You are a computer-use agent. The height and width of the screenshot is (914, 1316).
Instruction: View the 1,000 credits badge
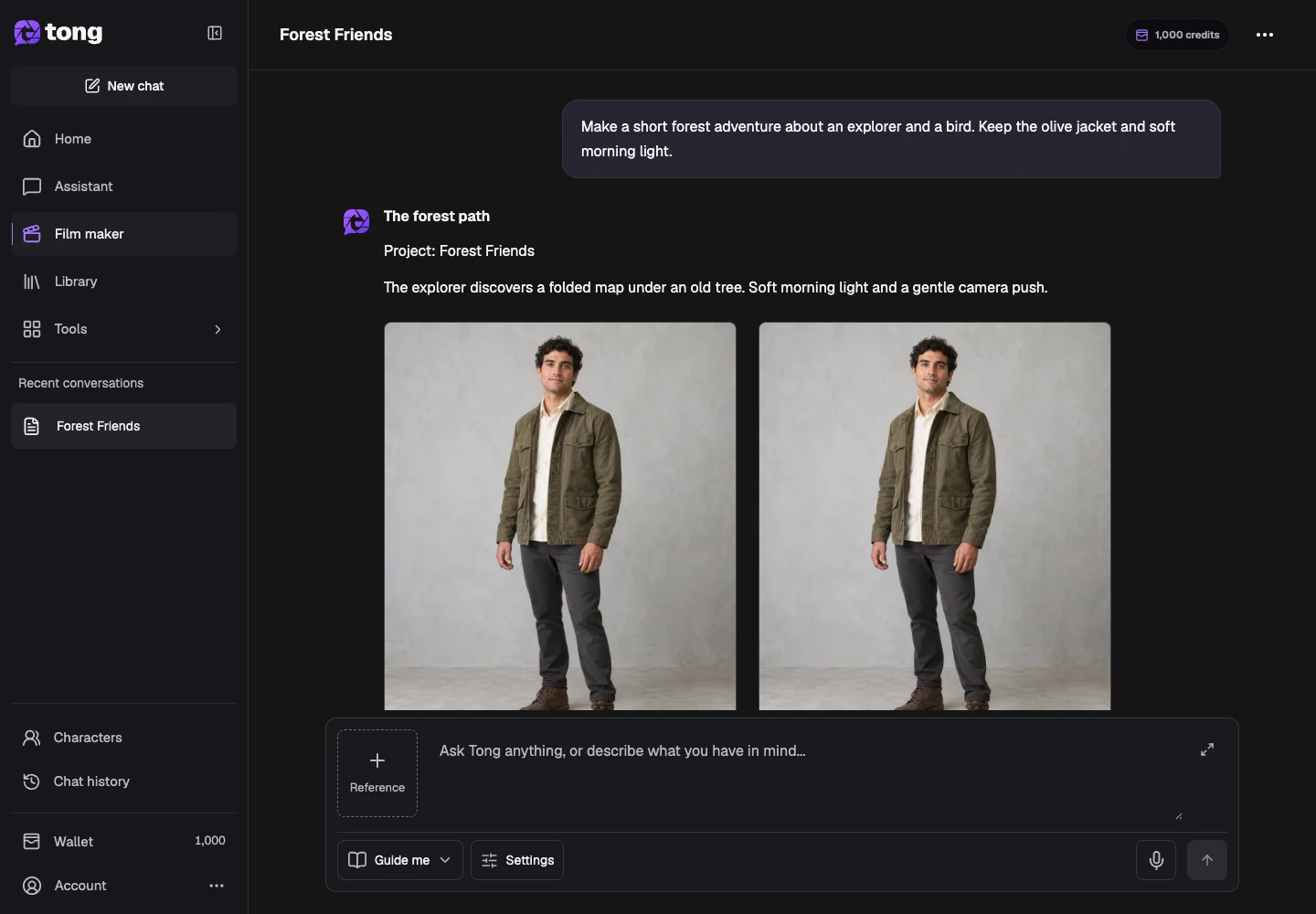[x=1177, y=35]
